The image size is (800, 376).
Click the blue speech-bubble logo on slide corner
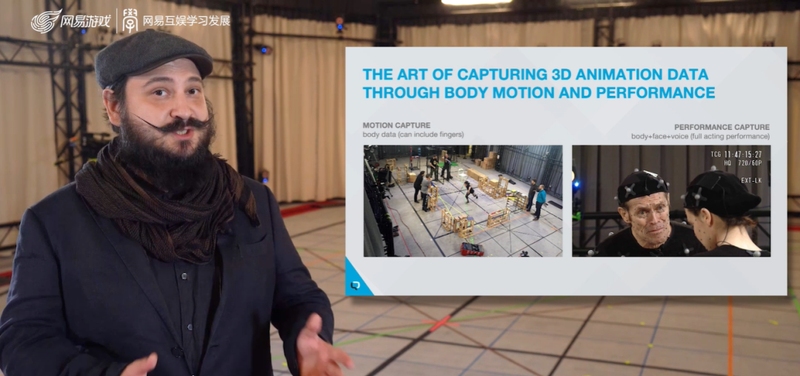coord(356,286)
